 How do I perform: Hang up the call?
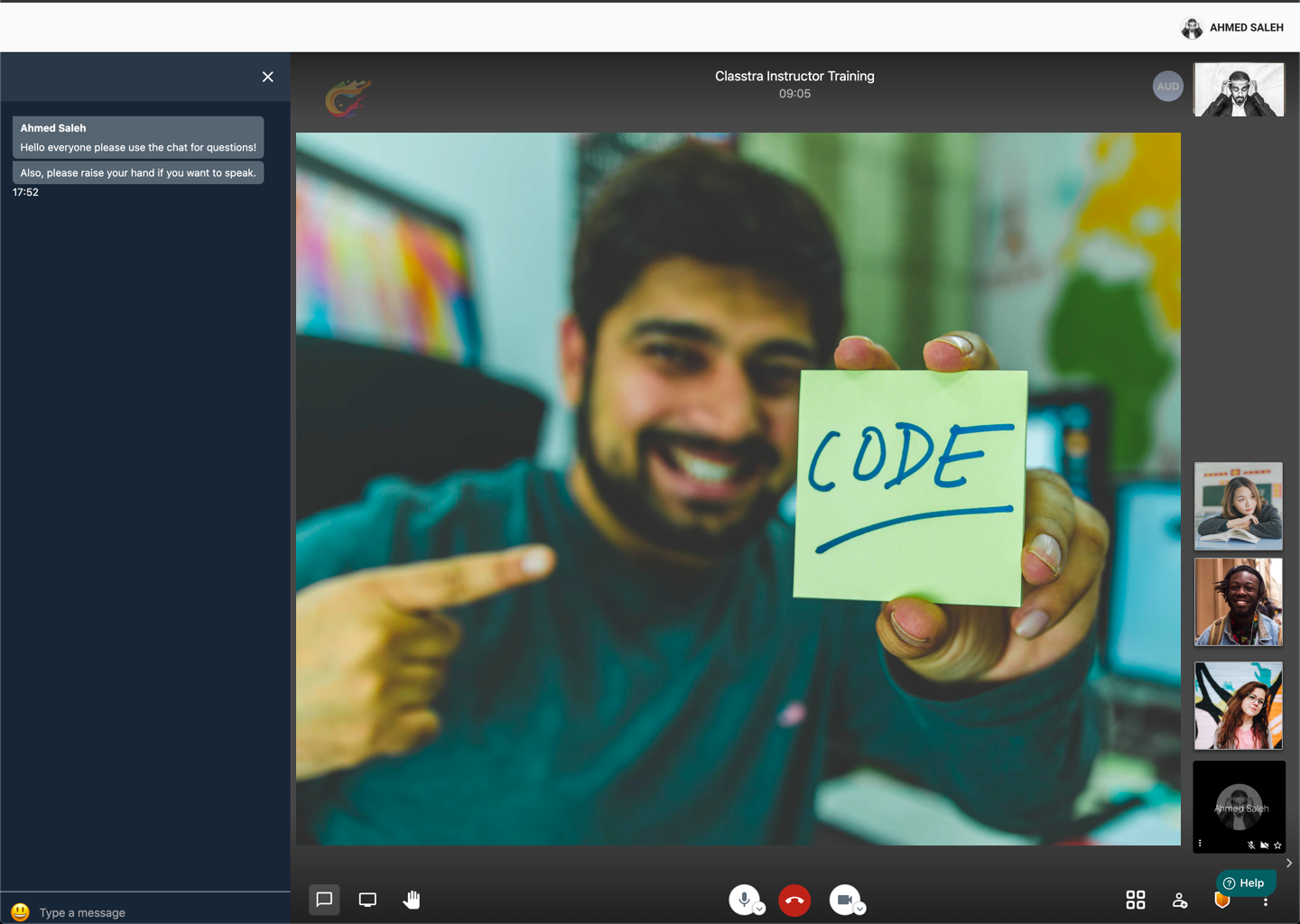coord(794,900)
